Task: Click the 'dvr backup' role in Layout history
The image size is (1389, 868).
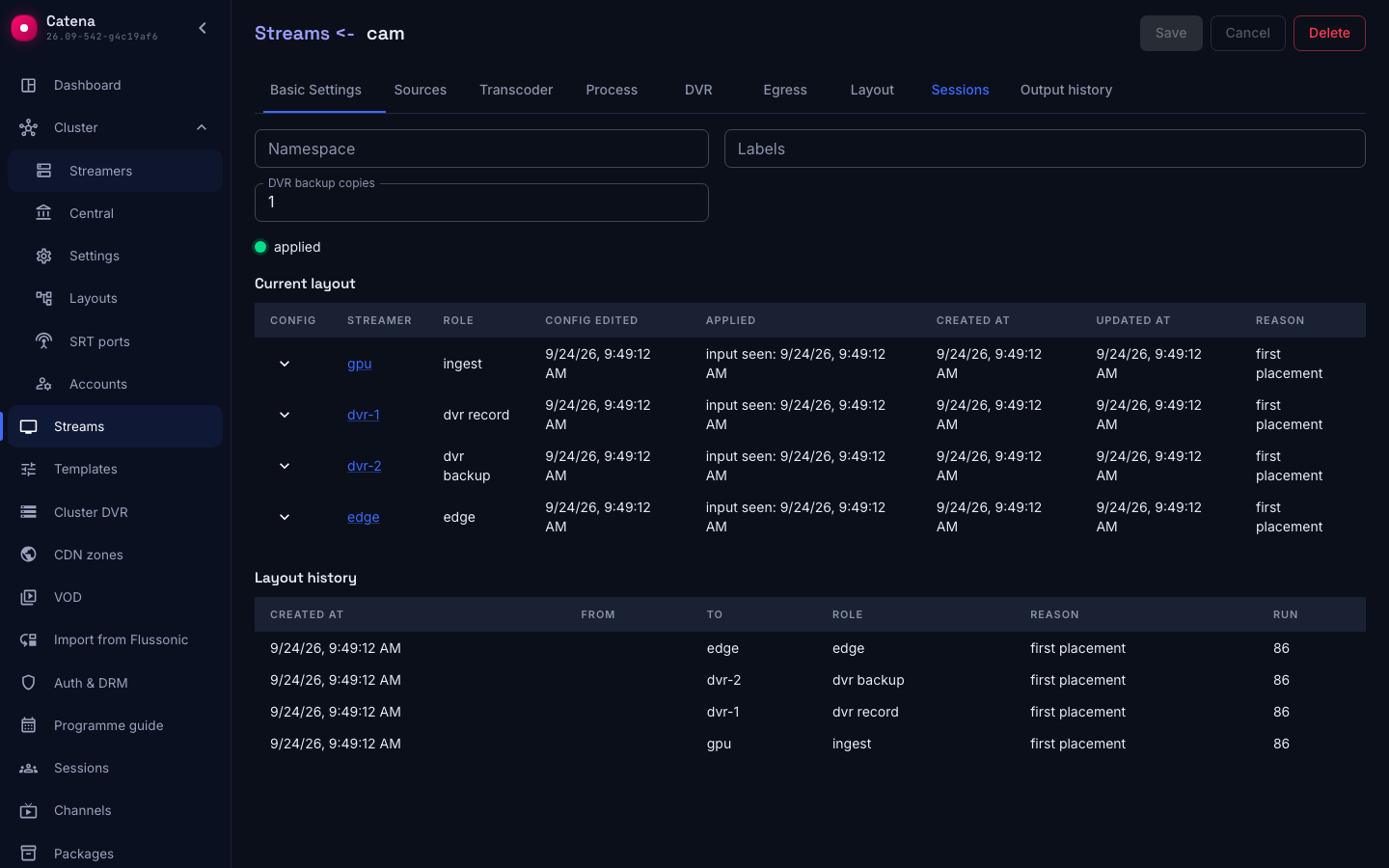Action: tap(868, 680)
